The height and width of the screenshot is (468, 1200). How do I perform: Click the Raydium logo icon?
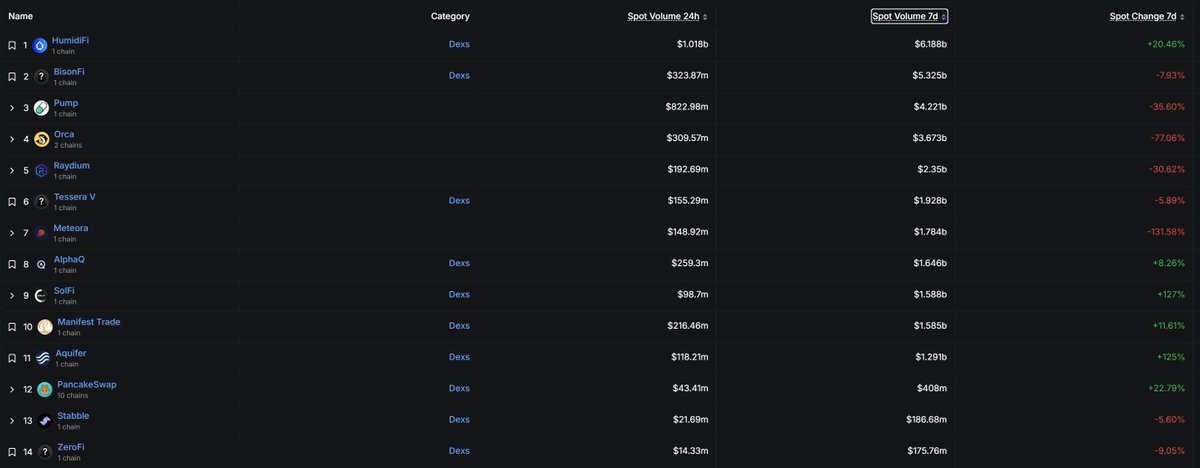pyautogui.click(x=41, y=170)
